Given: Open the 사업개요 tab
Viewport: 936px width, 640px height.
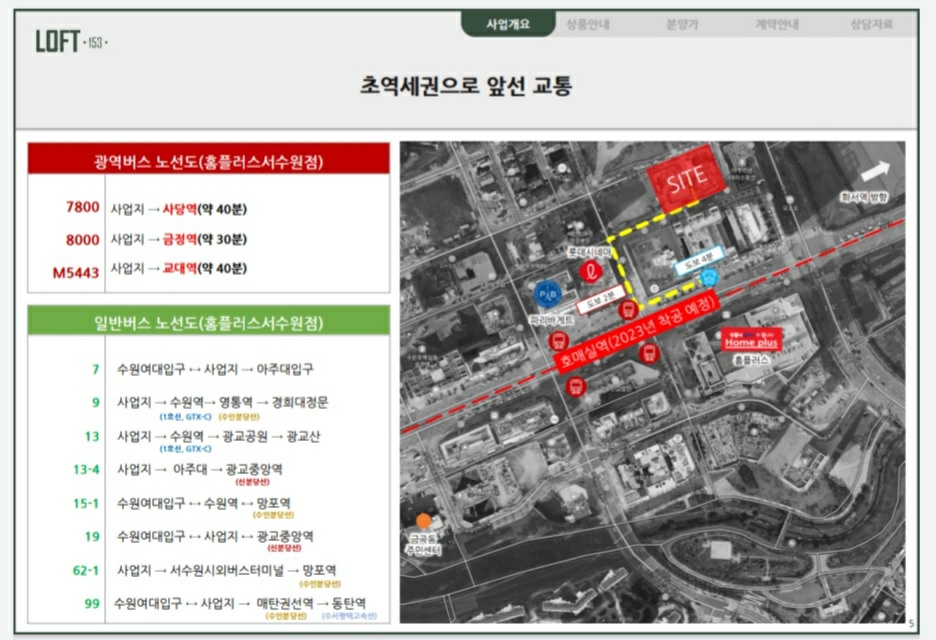Looking at the screenshot, I should (x=507, y=25).
